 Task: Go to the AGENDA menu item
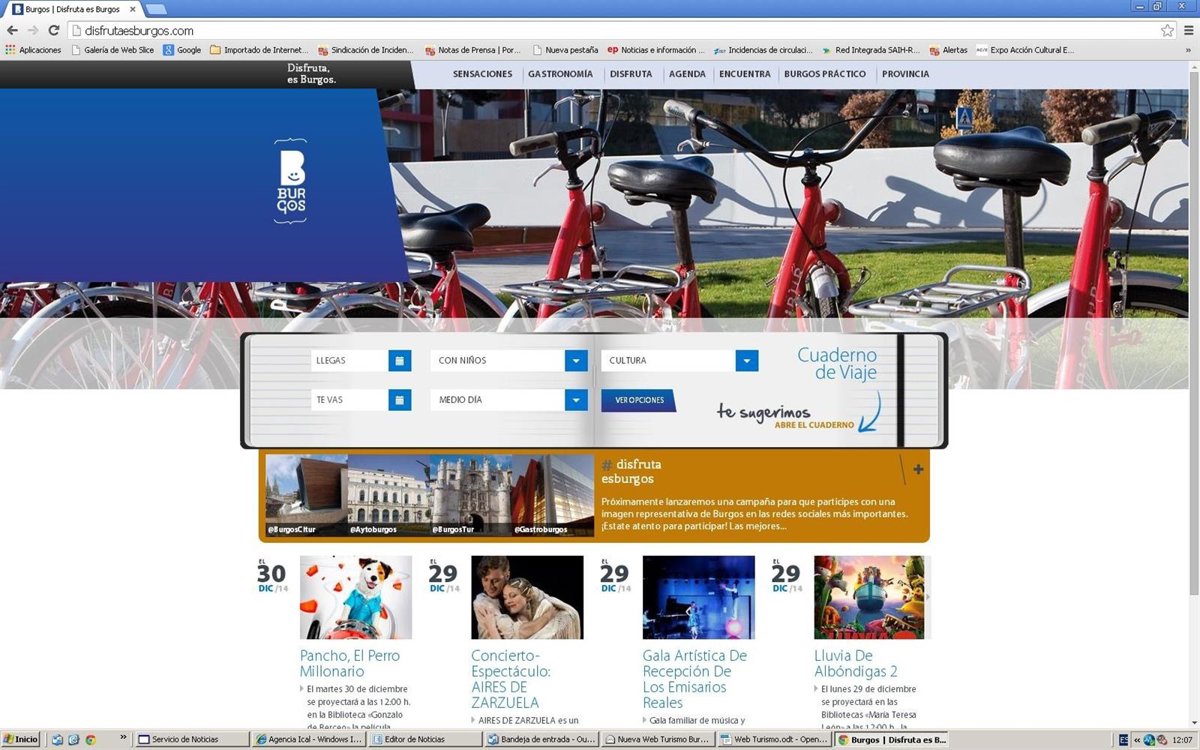click(x=687, y=74)
